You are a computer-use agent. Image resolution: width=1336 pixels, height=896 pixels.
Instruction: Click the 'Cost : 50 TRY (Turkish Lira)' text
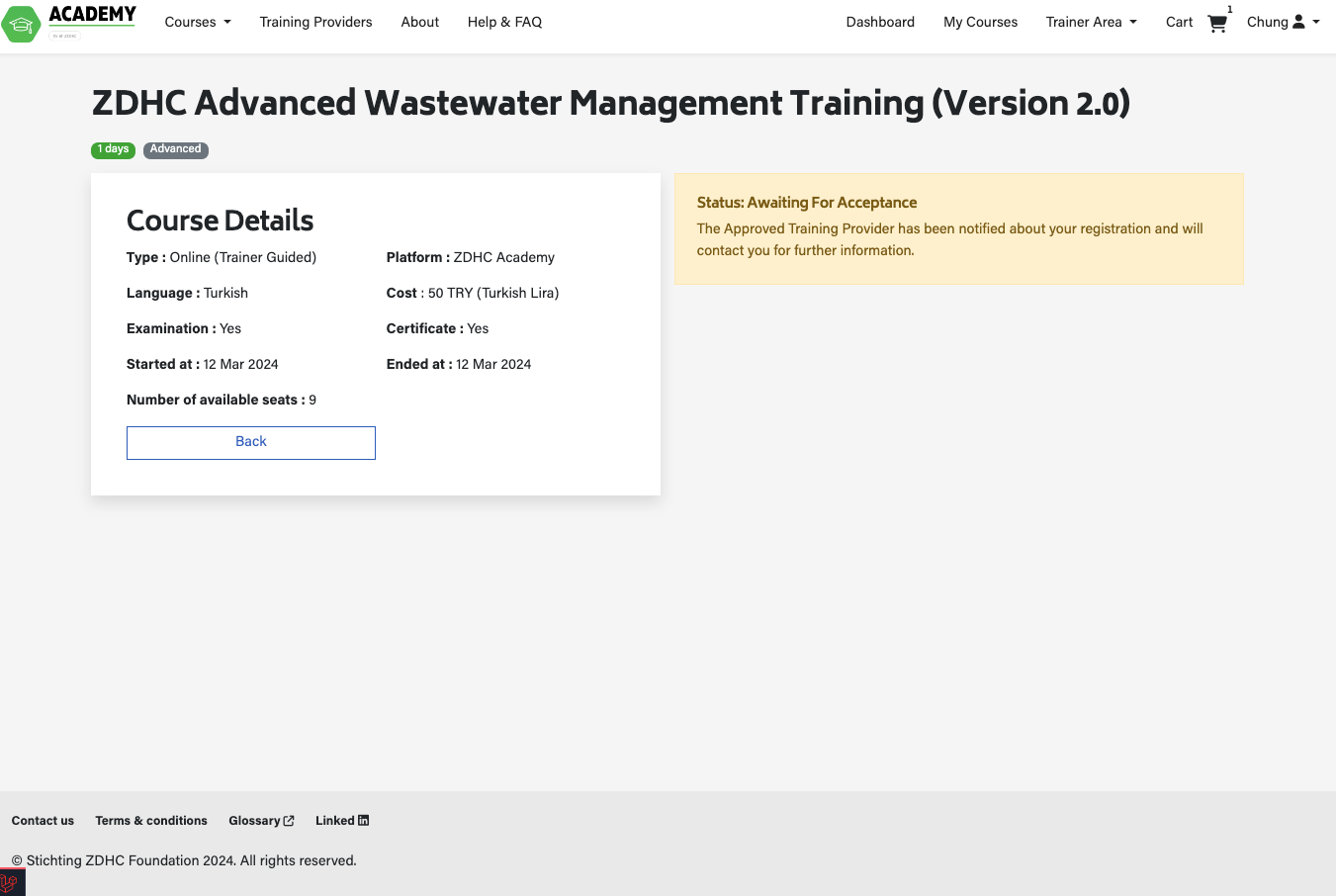[x=473, y=293]
